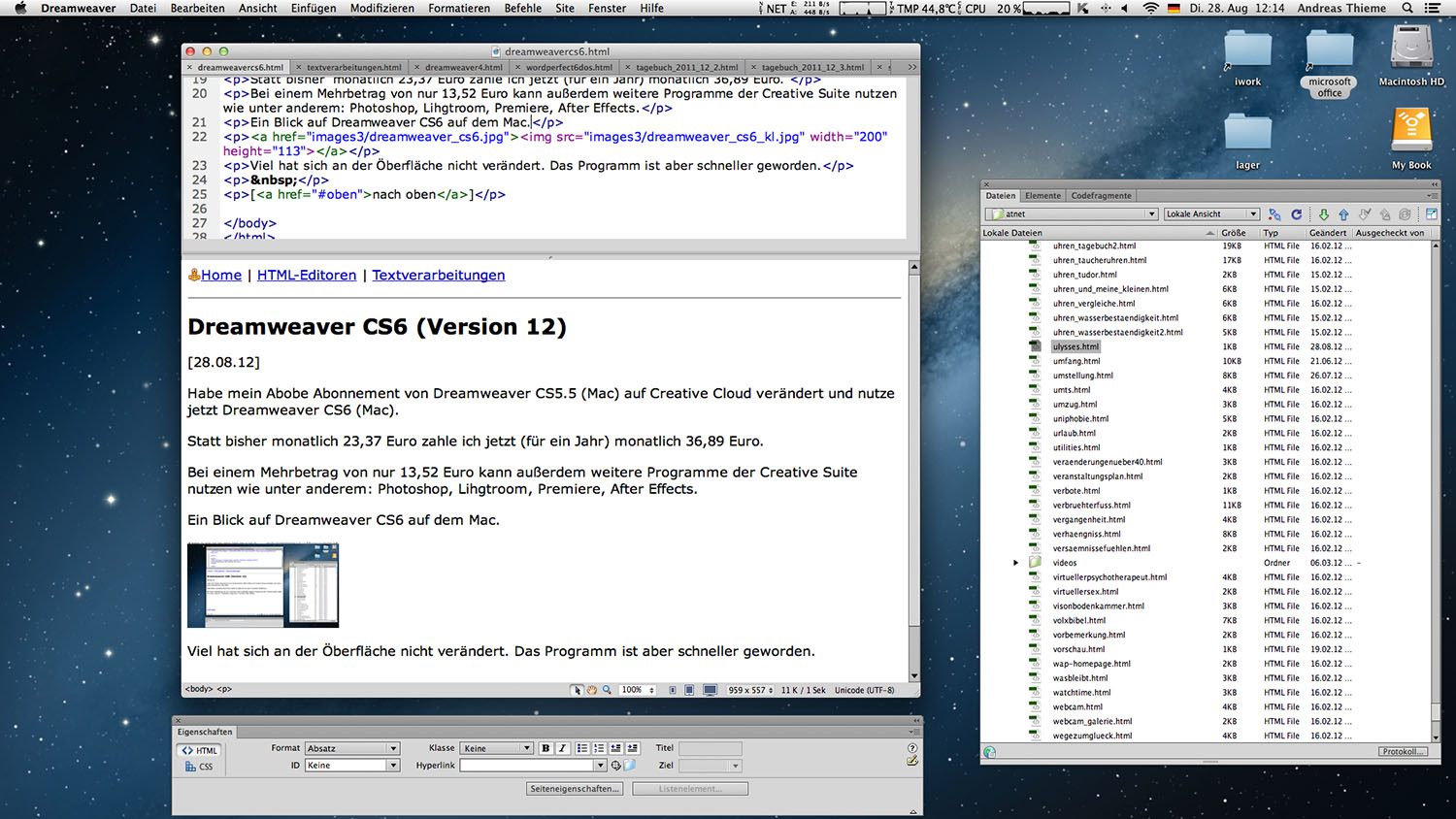Open the Protokoll log in Files panel

(1404, 752)
